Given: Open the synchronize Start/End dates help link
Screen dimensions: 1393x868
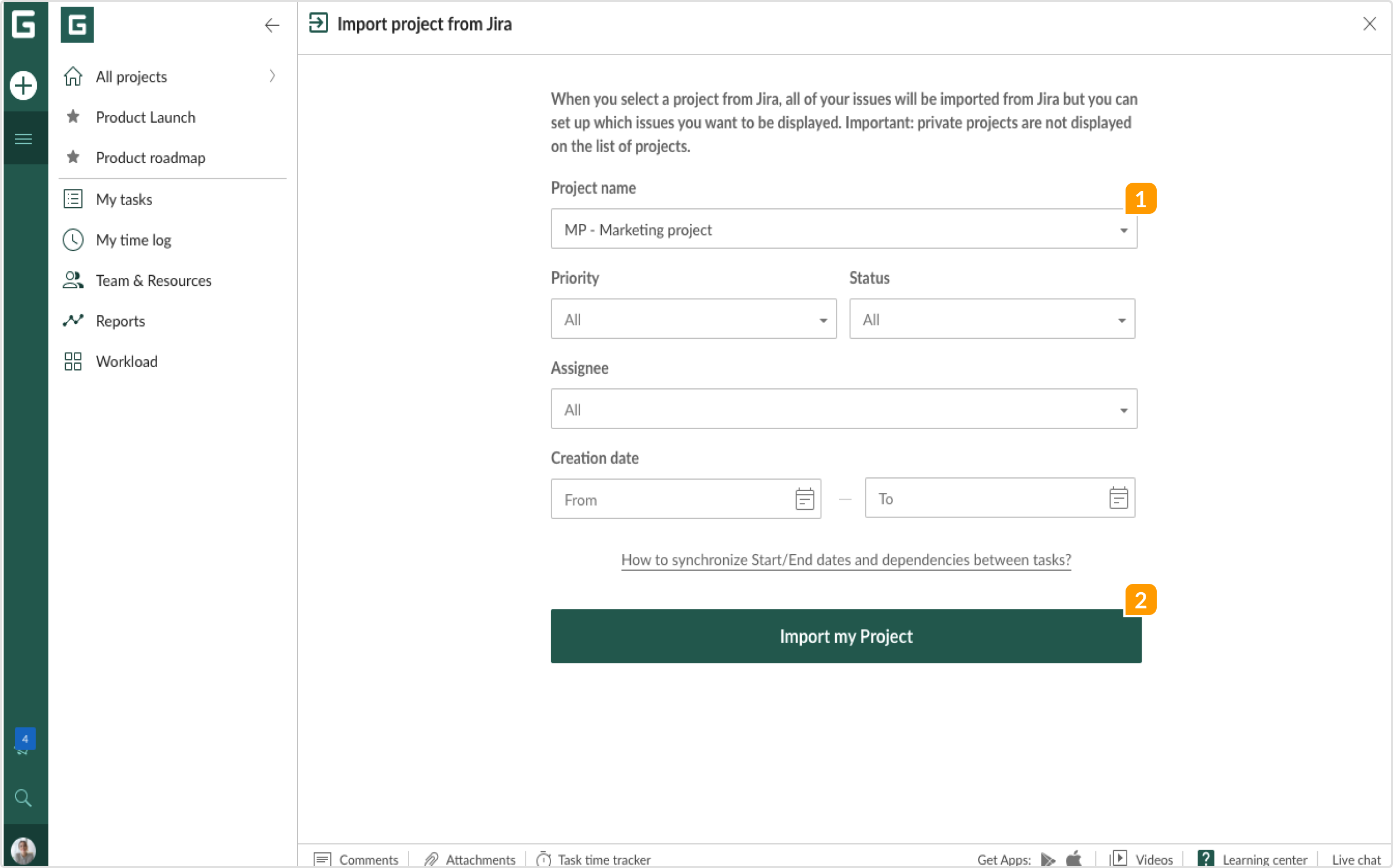Looking at the screenshot, I should tap(845, 560).
